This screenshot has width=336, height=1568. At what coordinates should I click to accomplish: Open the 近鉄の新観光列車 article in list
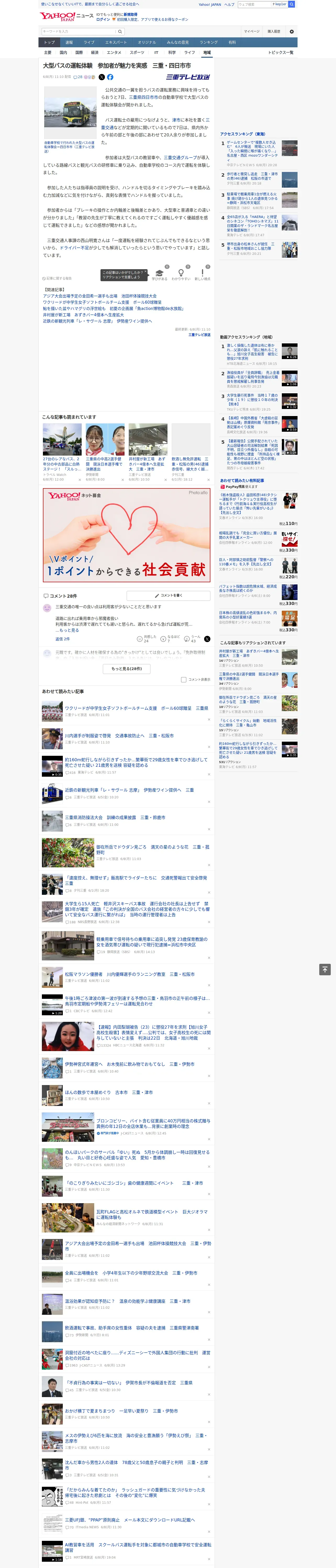pos(129,790)
